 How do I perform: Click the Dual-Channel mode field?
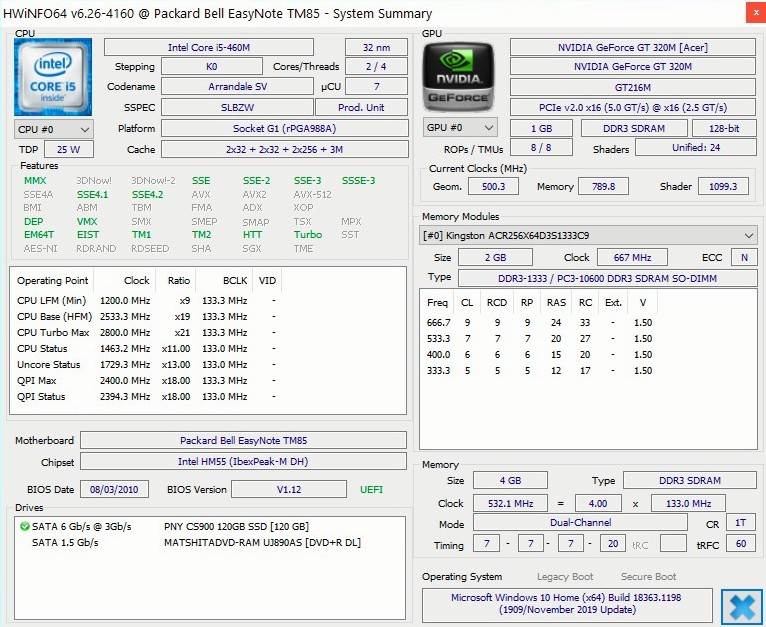pyautogui.click(x=580, y=522)
